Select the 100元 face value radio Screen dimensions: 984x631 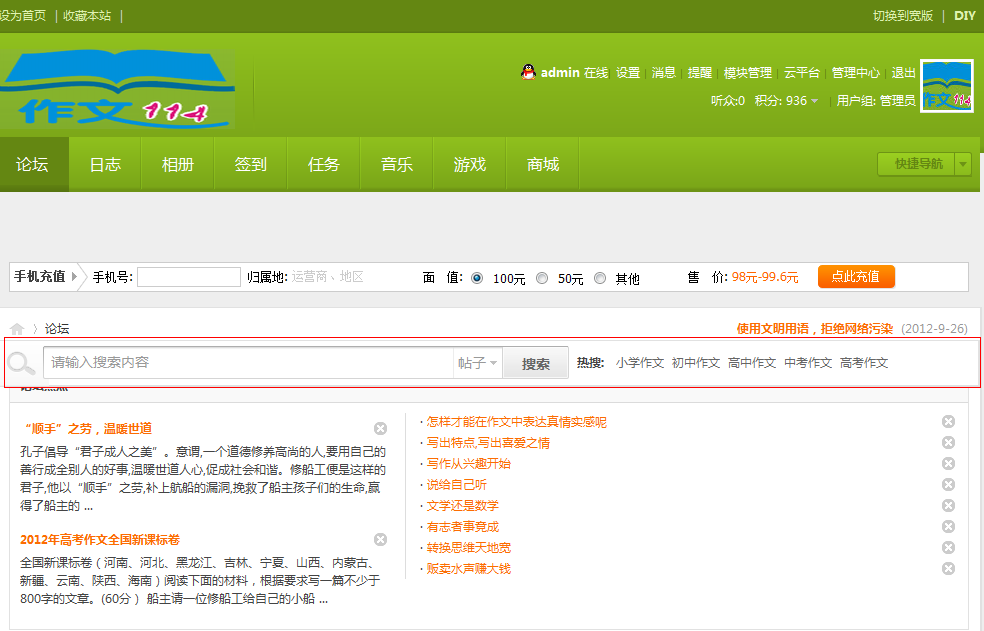coord(477,278)
